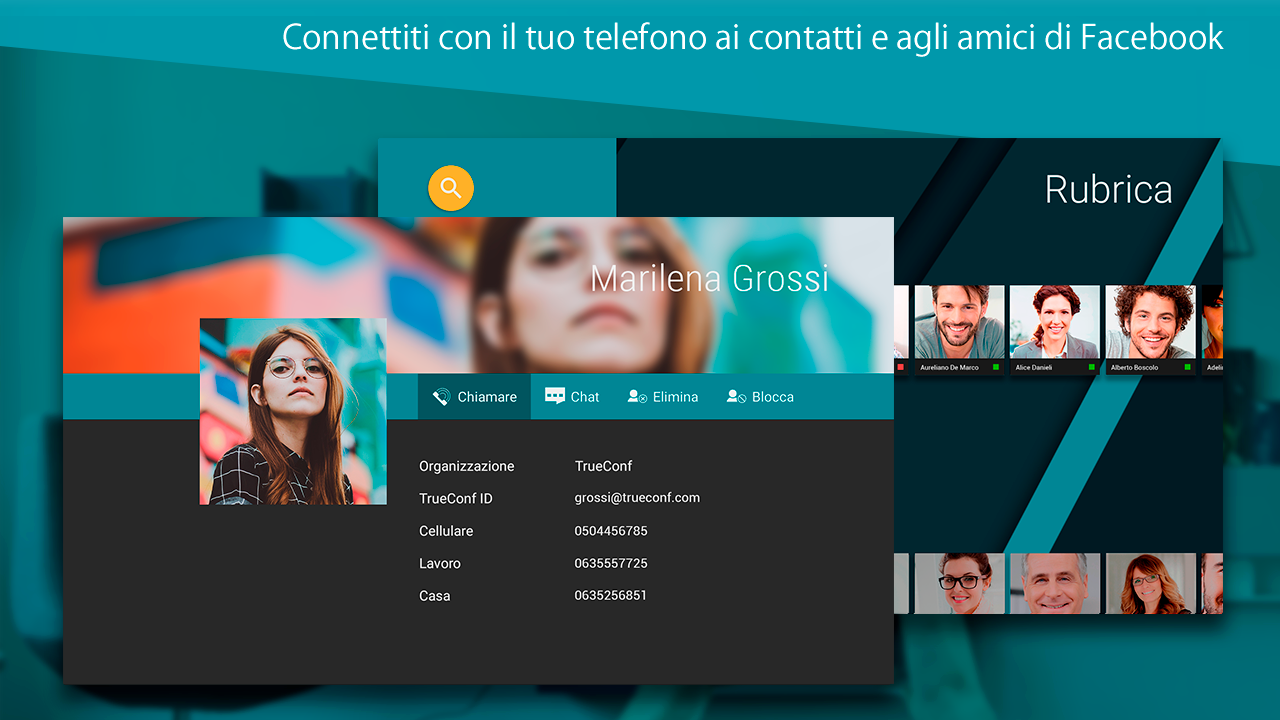Select Marilena Grossi's profile photo
The height and width of the screenshot is (720, 1280).
(x=293, y=411)
